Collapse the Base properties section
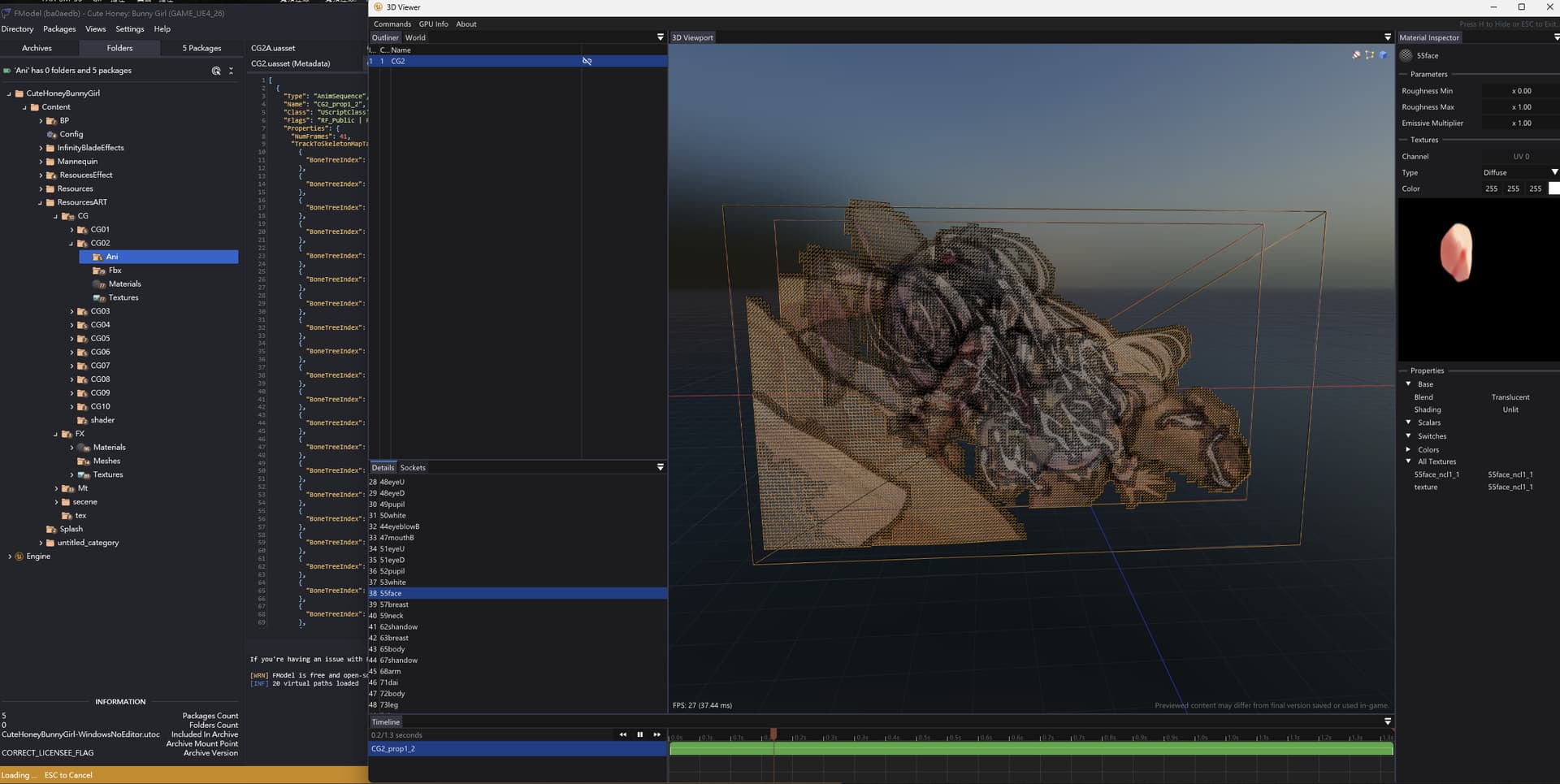 tap(1409, 383)
